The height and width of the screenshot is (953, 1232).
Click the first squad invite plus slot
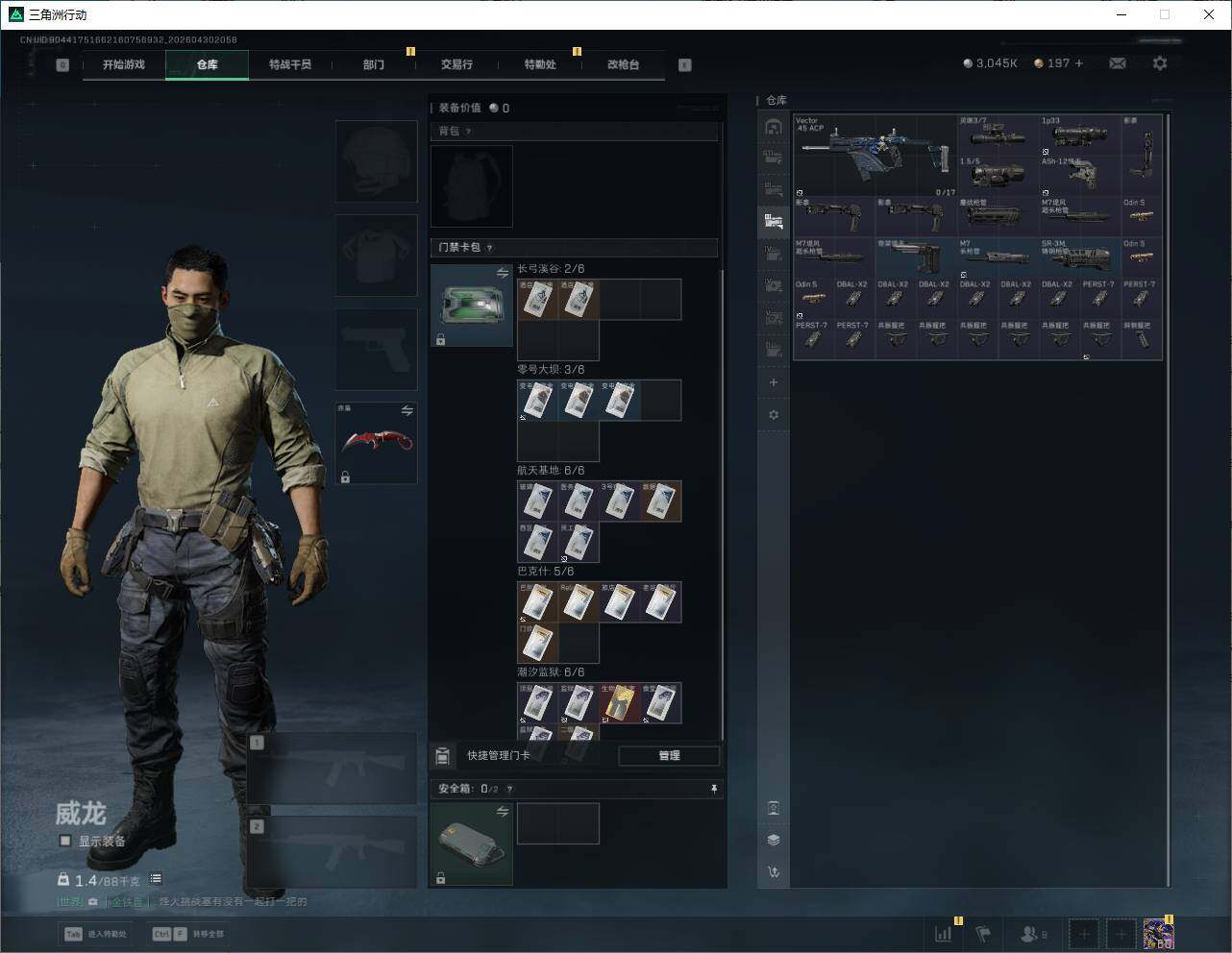point(1084,934)
